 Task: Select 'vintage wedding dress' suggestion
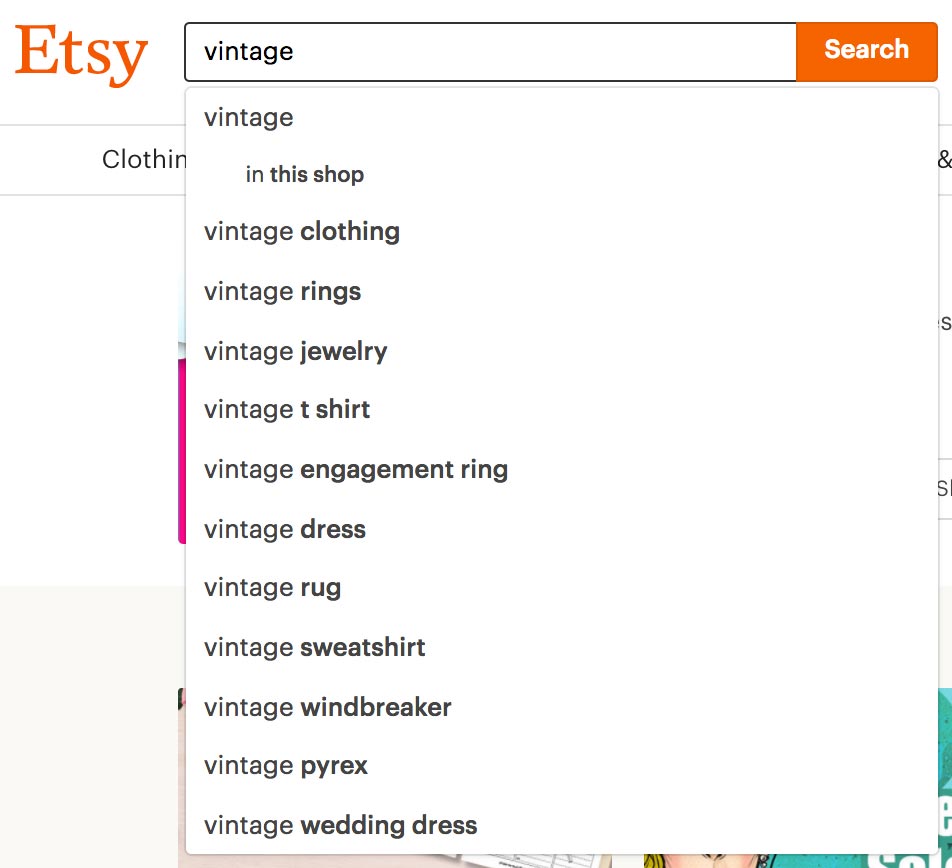click(562, 825)
